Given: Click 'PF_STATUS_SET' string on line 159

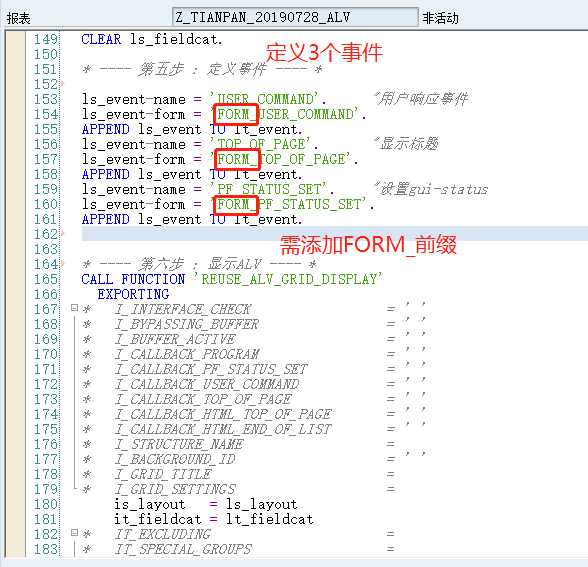Looking at the screenshot, I should [x=268, y=189].
